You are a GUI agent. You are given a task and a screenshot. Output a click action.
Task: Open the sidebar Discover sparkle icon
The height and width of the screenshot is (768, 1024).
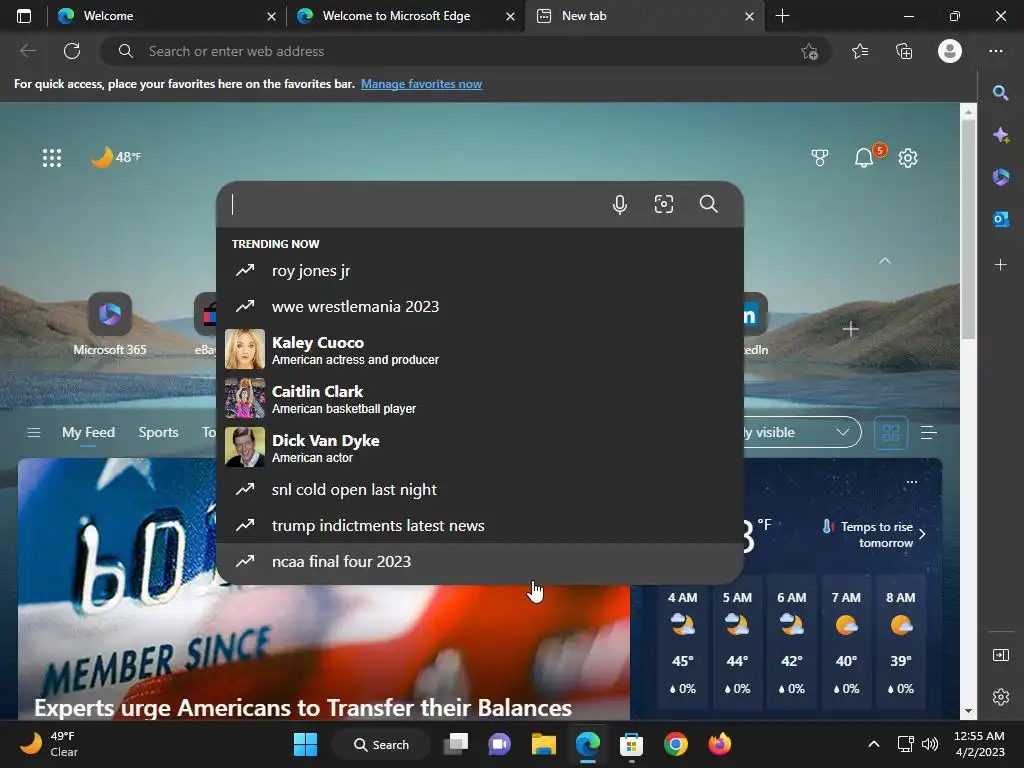[x=1000, y=135]
